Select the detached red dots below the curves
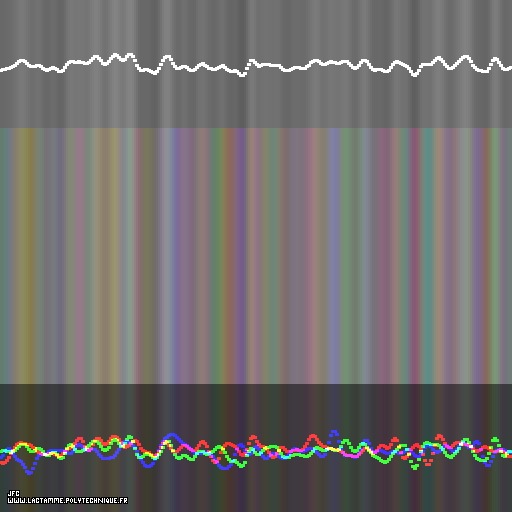Screen dimensions: 512x512 coord(428,462)
